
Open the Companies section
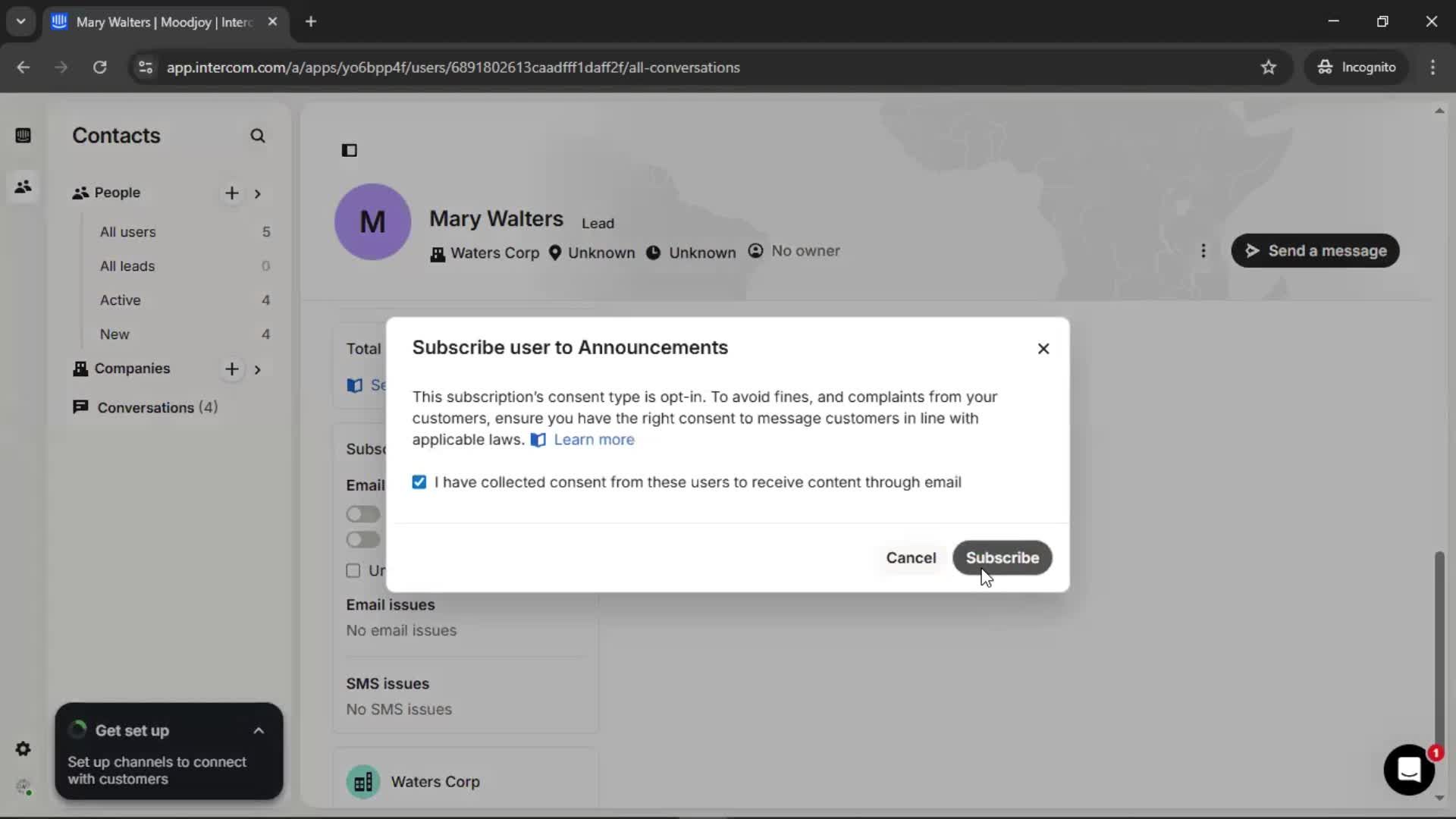point(132,369)
